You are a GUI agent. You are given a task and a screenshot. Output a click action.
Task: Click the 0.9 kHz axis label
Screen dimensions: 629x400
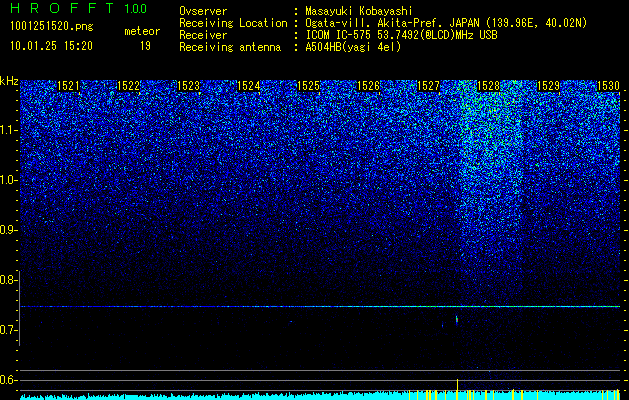[9, 230]
